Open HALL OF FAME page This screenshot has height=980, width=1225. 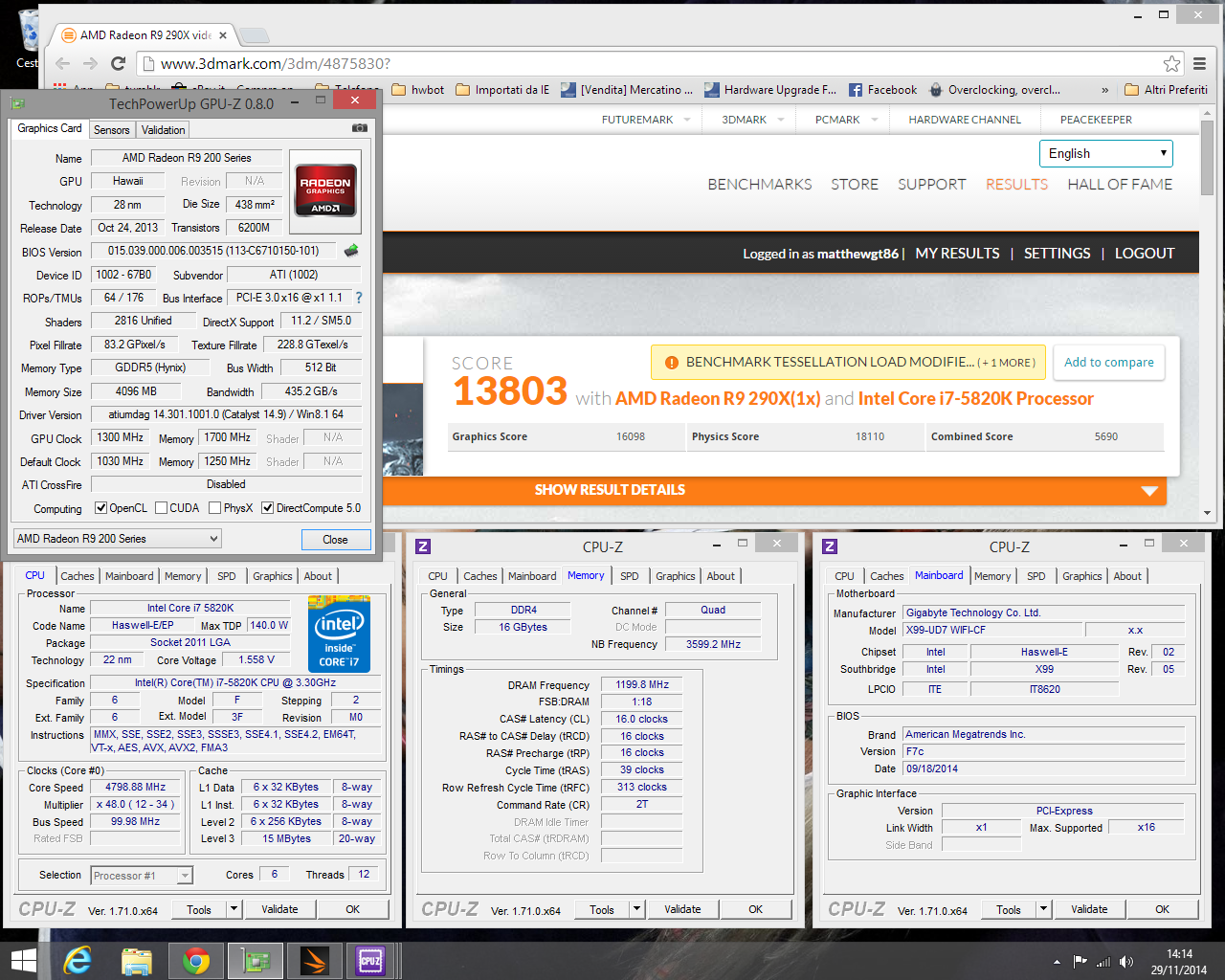tap(1120, 185)
